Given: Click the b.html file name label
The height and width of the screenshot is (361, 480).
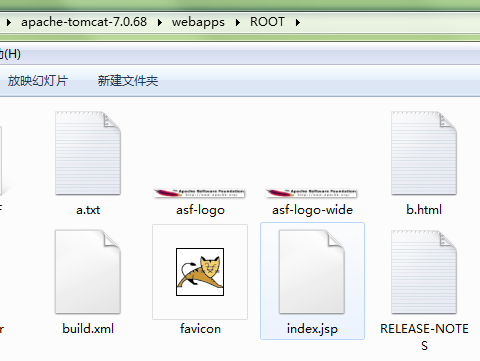Looking at the screenshot, I should (424, 210).
